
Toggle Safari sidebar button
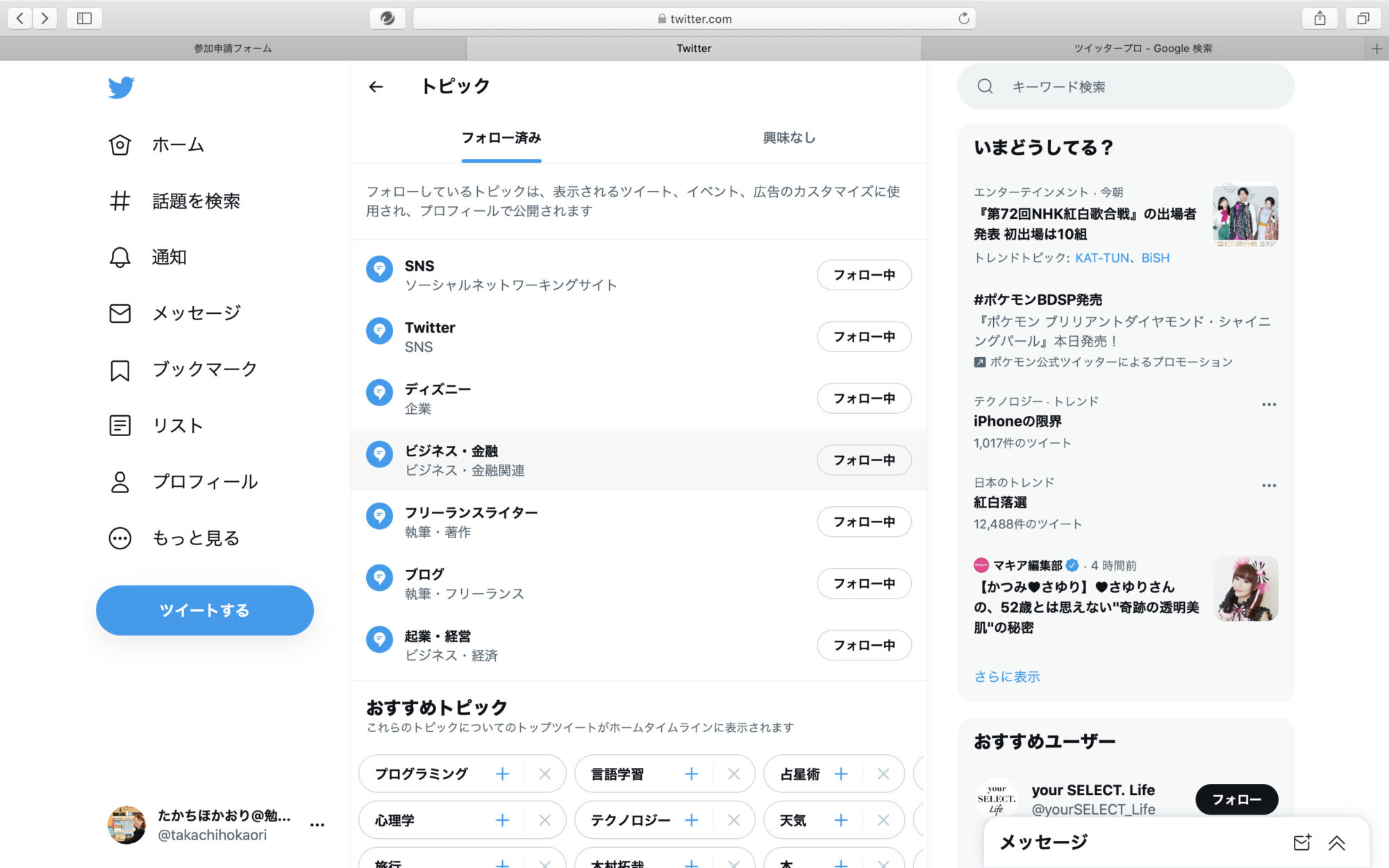(84, 18)
